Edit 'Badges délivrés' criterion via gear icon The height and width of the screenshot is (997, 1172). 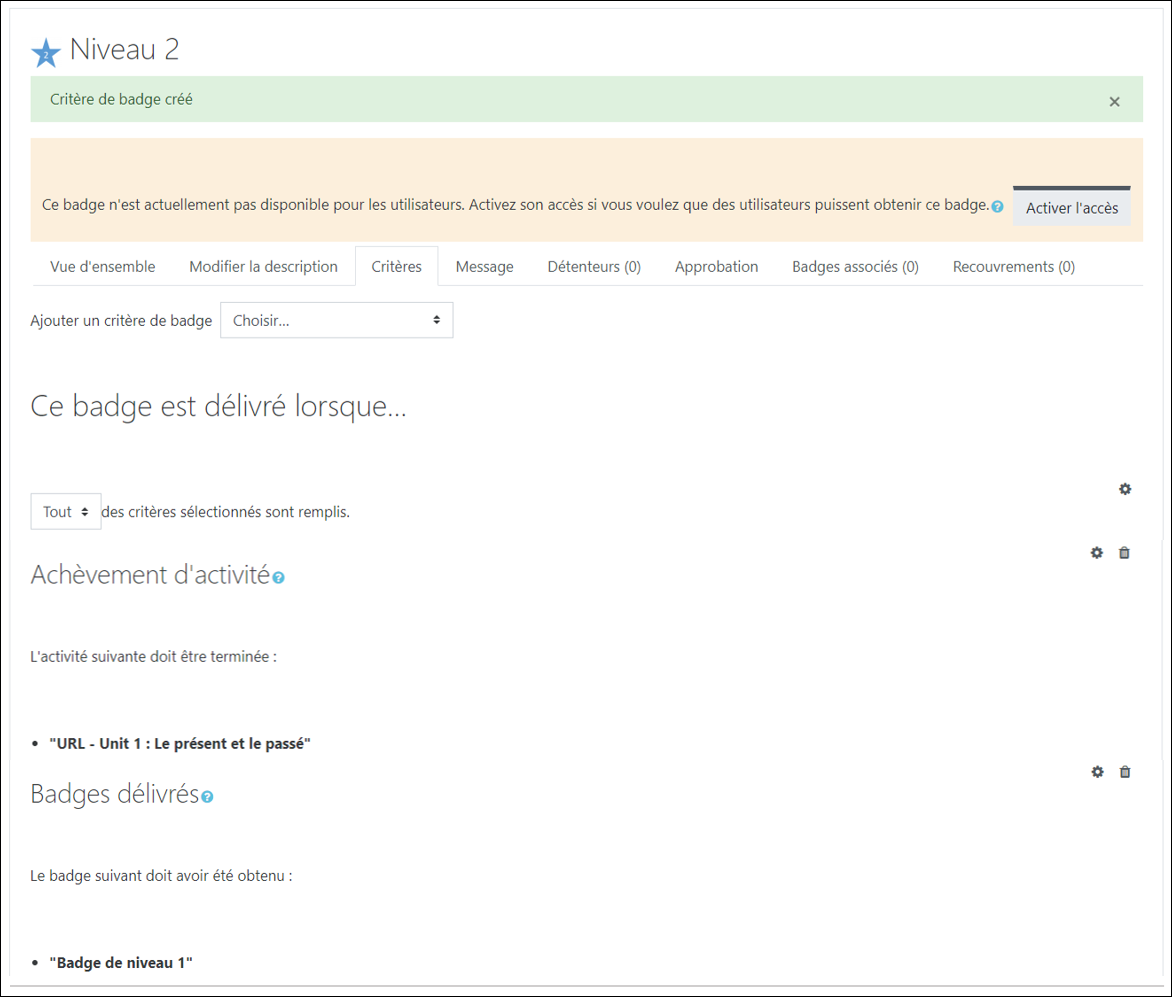click(1097, 772)
